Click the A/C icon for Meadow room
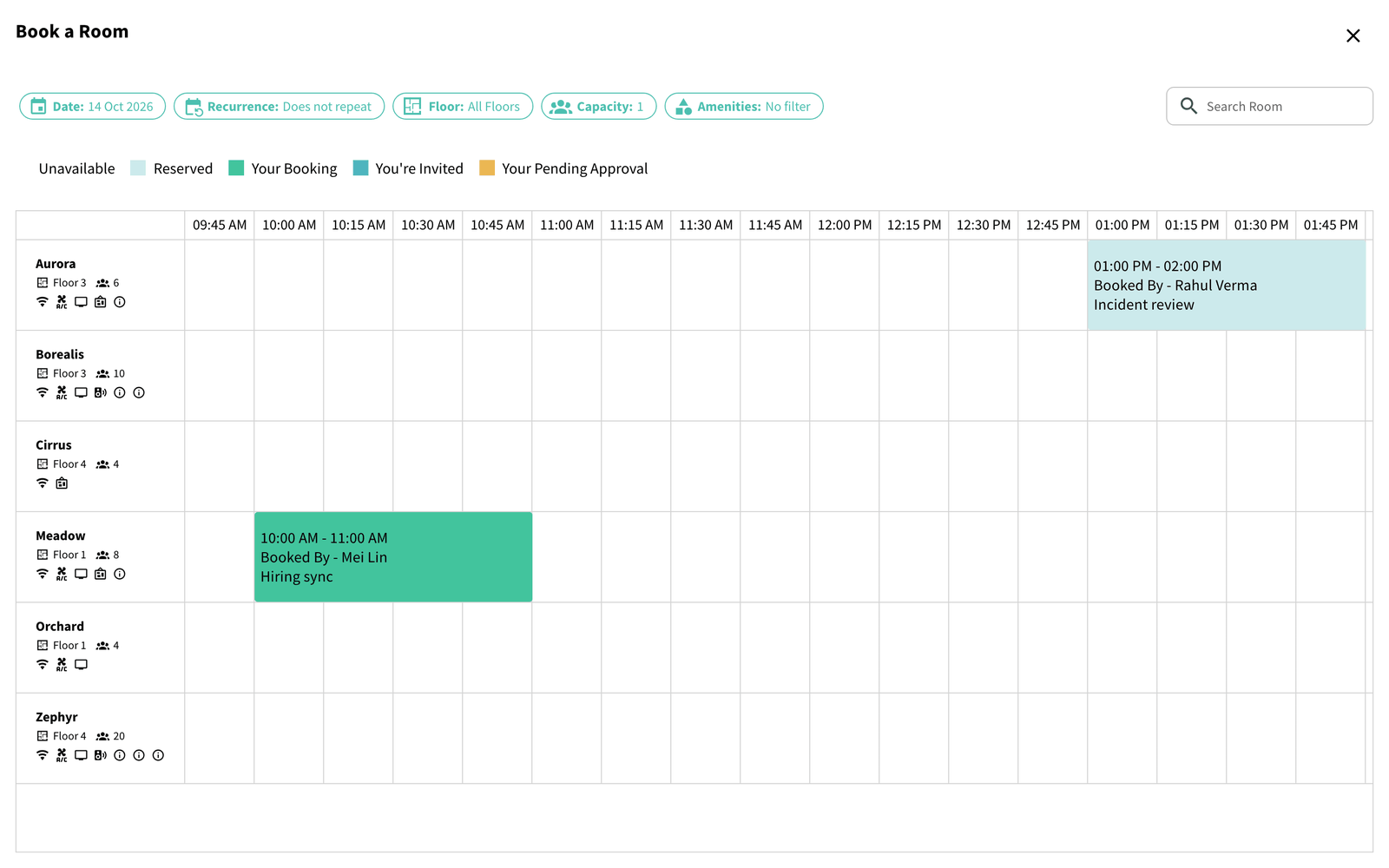The image size is (1389, 868). click(x=62, y=574)
